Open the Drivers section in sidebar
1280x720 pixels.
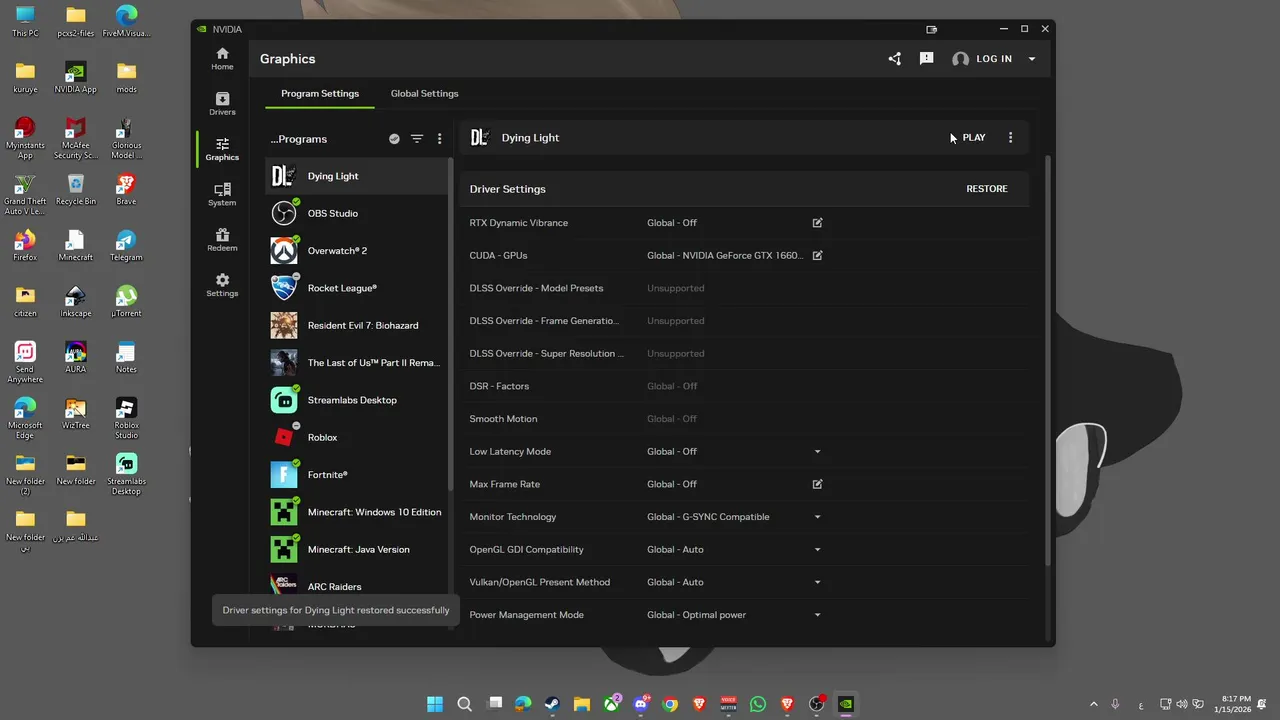pos(222,104)
